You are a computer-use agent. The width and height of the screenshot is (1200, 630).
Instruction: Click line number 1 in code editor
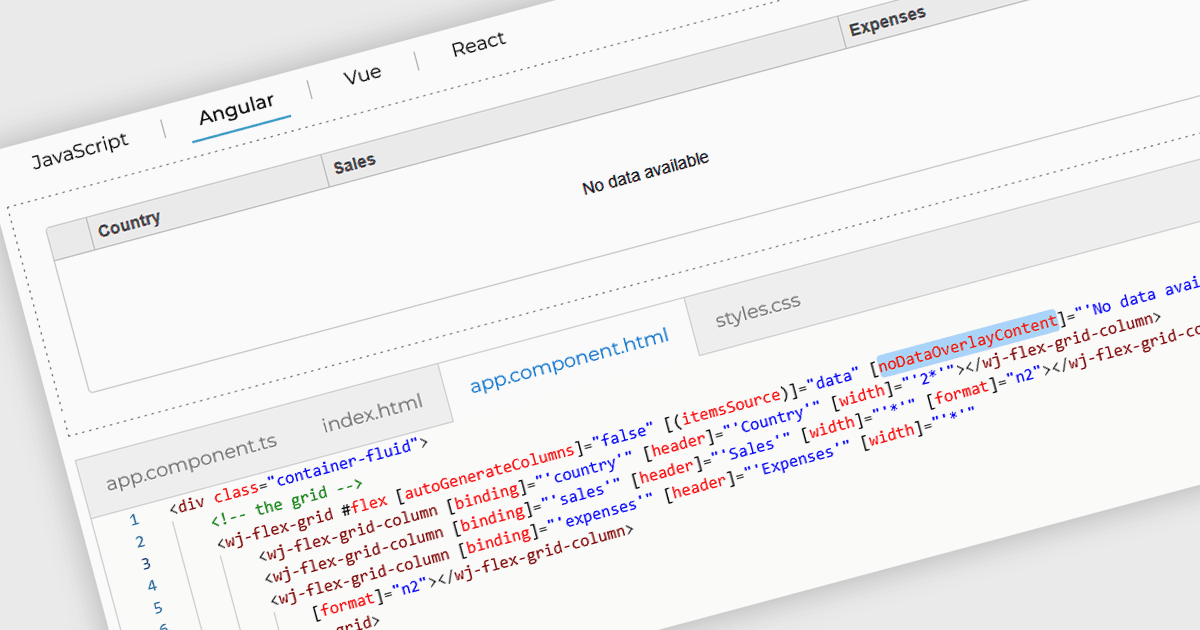tap(134, 520)
